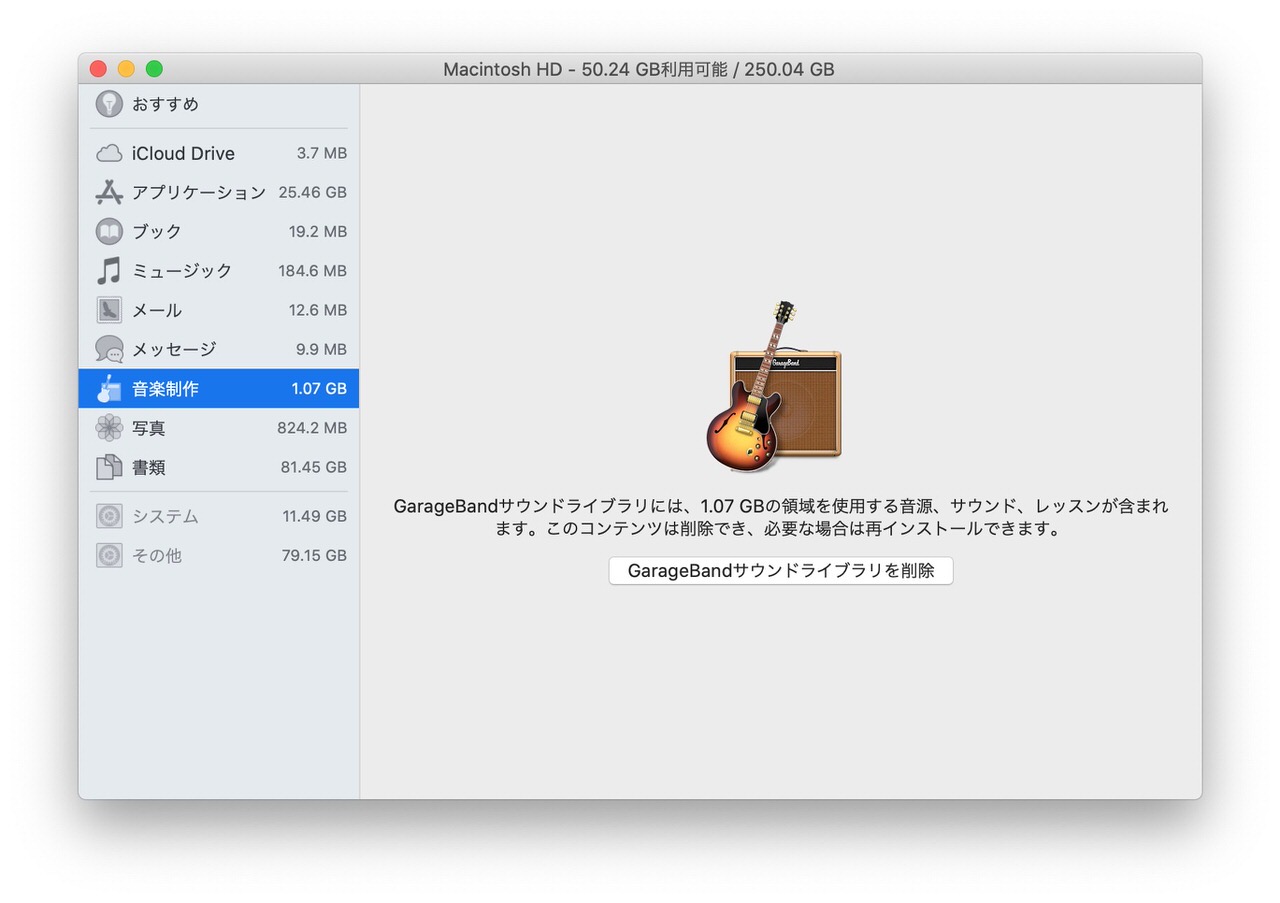Click the メッセージ speech bubble icon
Screen dimensions: 1280x903
point(109,349)
